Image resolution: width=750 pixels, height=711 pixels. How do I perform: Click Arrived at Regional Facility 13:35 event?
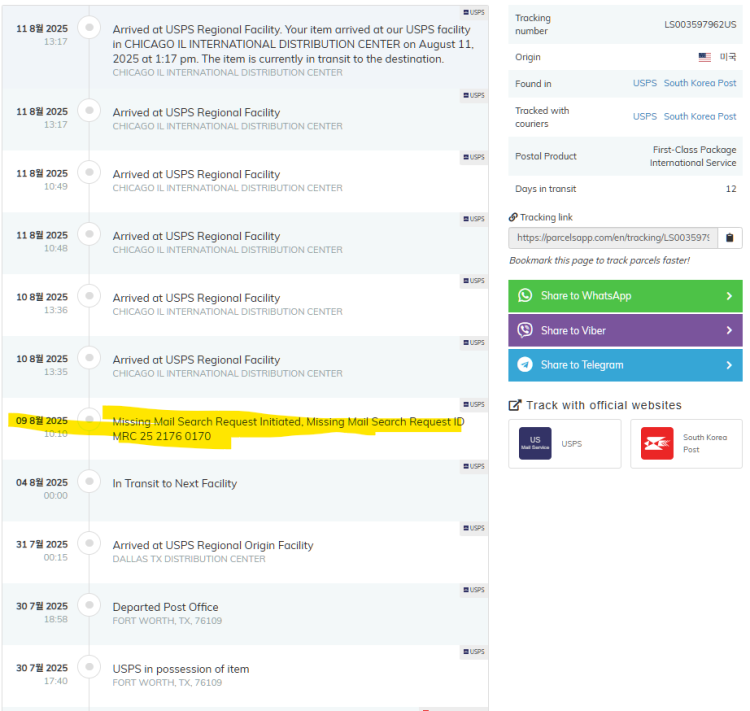coord(196,360)
